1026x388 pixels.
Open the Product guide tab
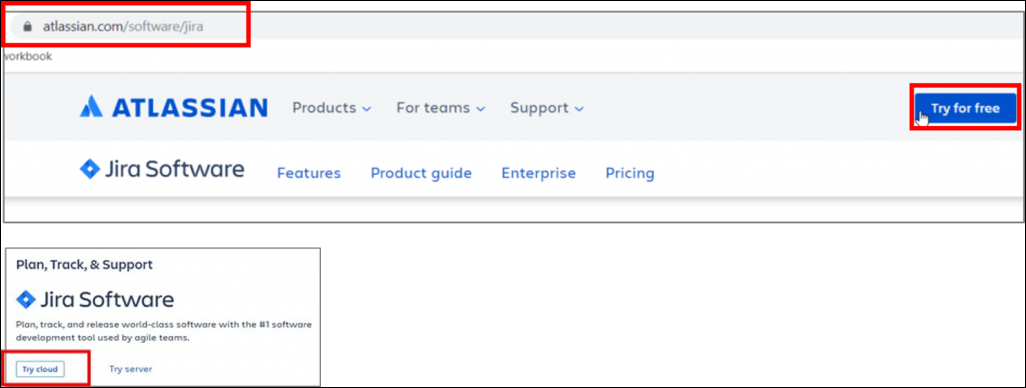coord(421,173)
